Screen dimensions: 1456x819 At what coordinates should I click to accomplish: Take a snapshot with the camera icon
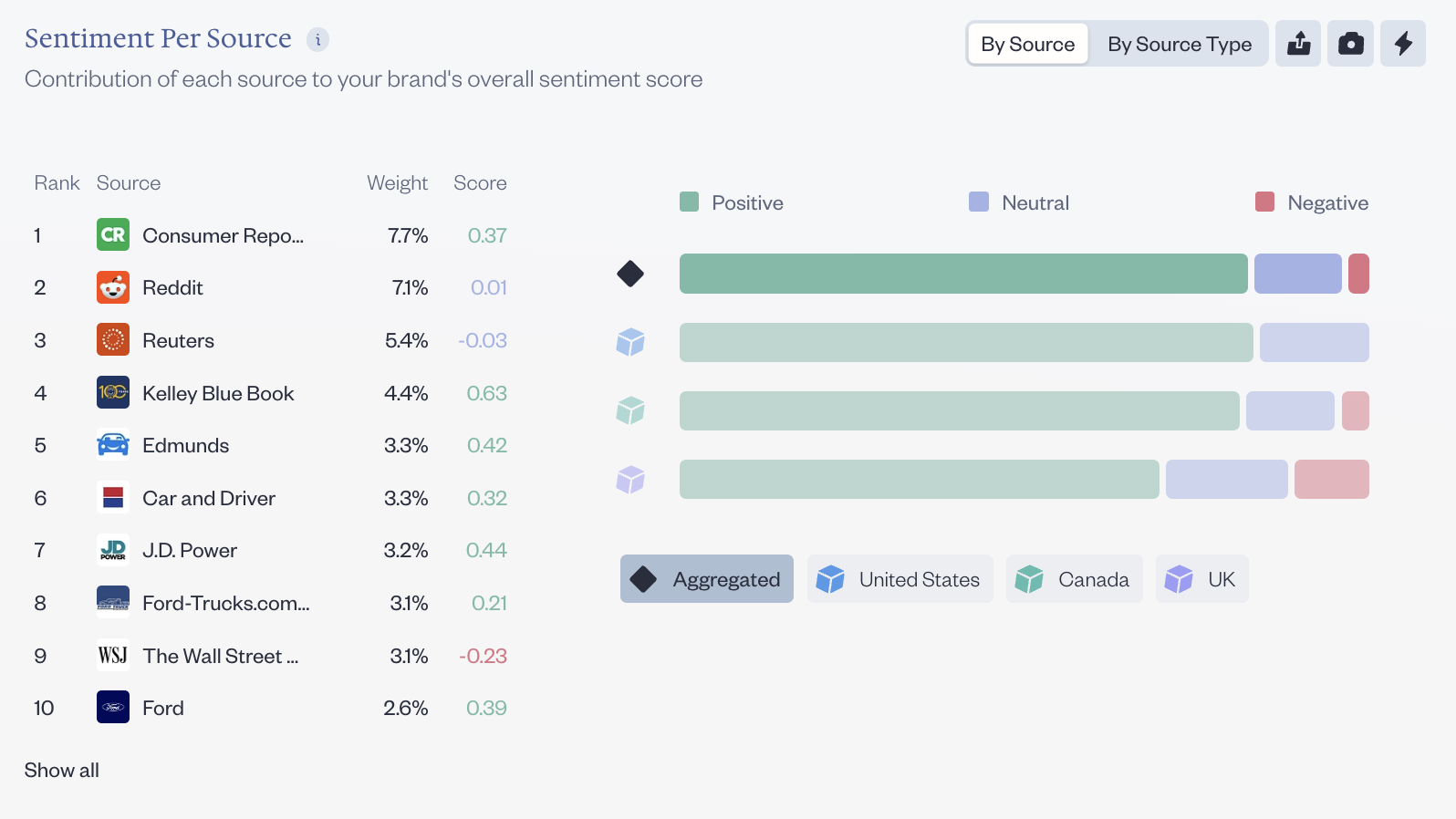pos(1350,44)
